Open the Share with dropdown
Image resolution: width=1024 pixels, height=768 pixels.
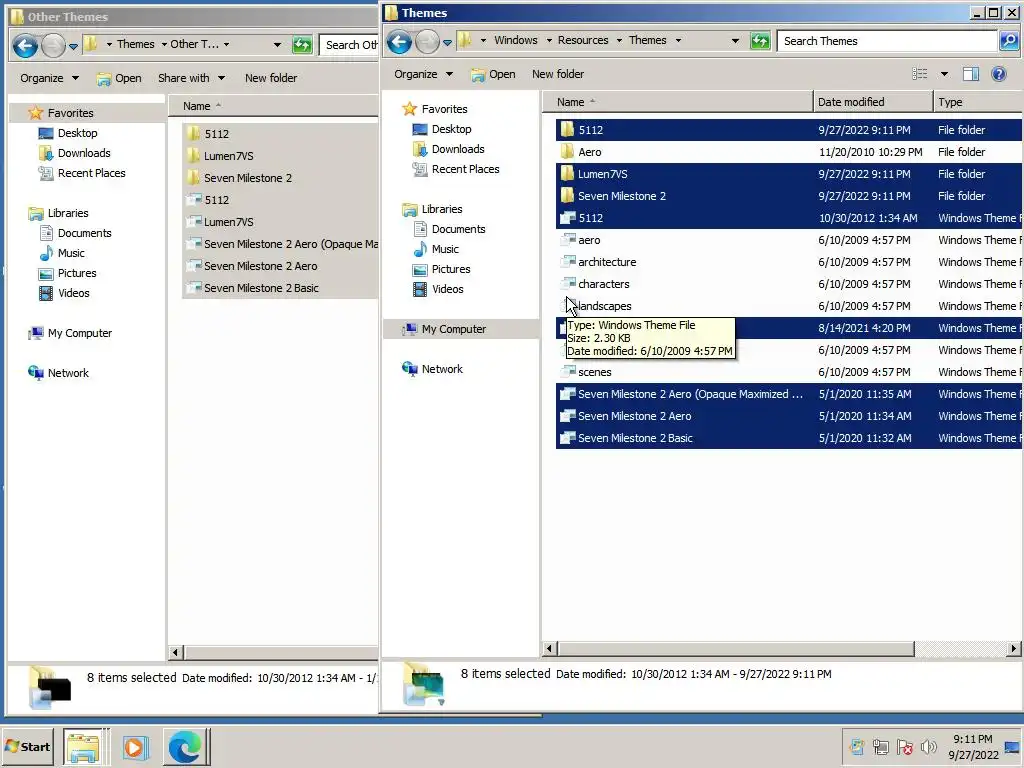191,78
